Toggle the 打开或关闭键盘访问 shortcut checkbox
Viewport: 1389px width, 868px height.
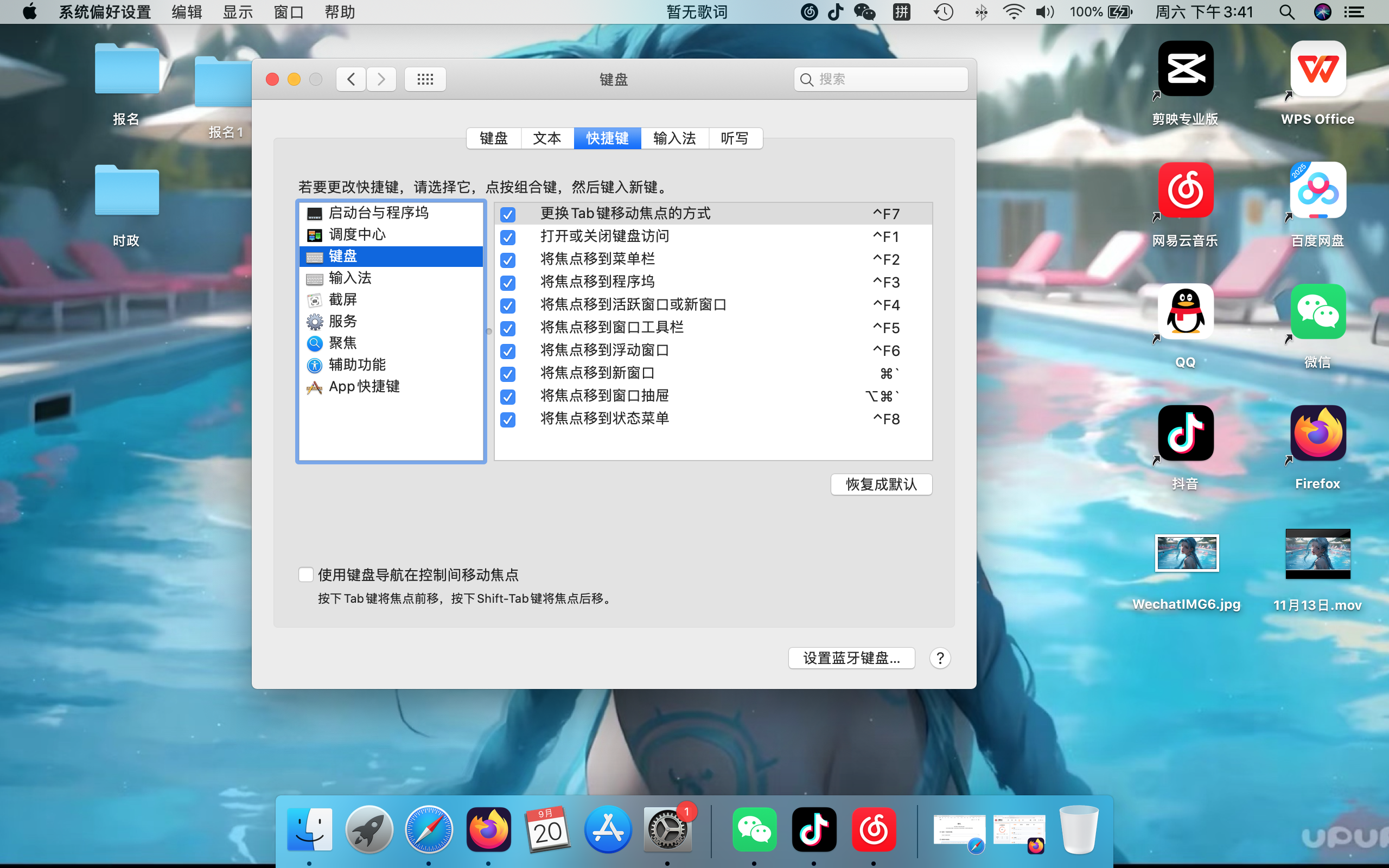(x=507, y=237)
